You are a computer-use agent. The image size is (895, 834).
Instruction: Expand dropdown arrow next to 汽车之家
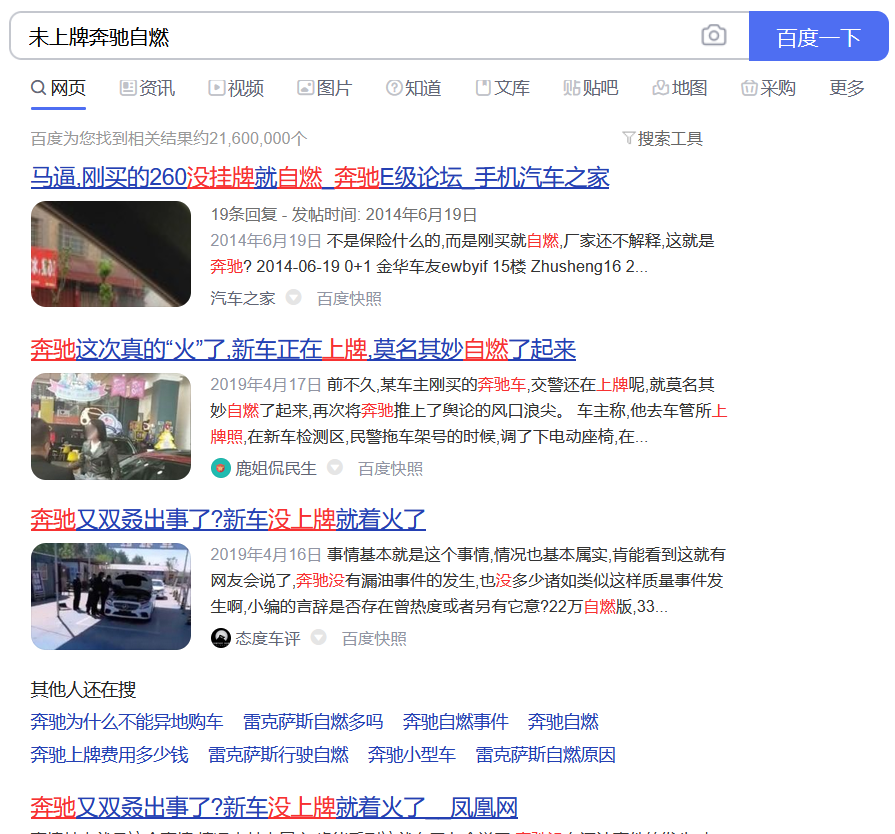coord(293,297)
